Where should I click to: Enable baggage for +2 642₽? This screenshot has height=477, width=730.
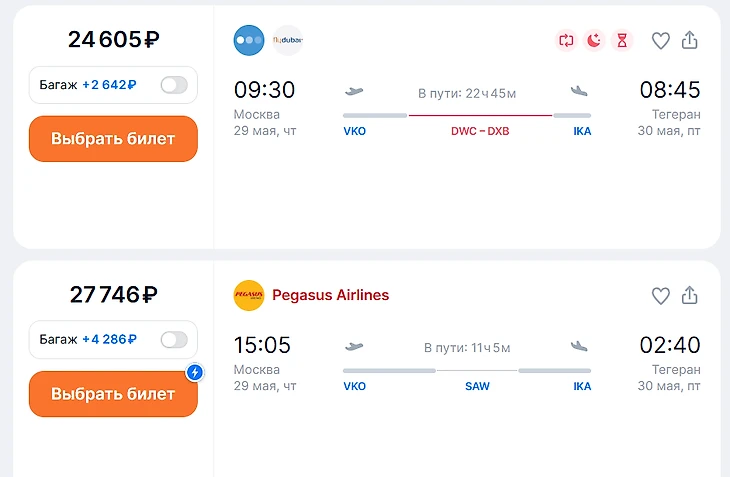174,85
